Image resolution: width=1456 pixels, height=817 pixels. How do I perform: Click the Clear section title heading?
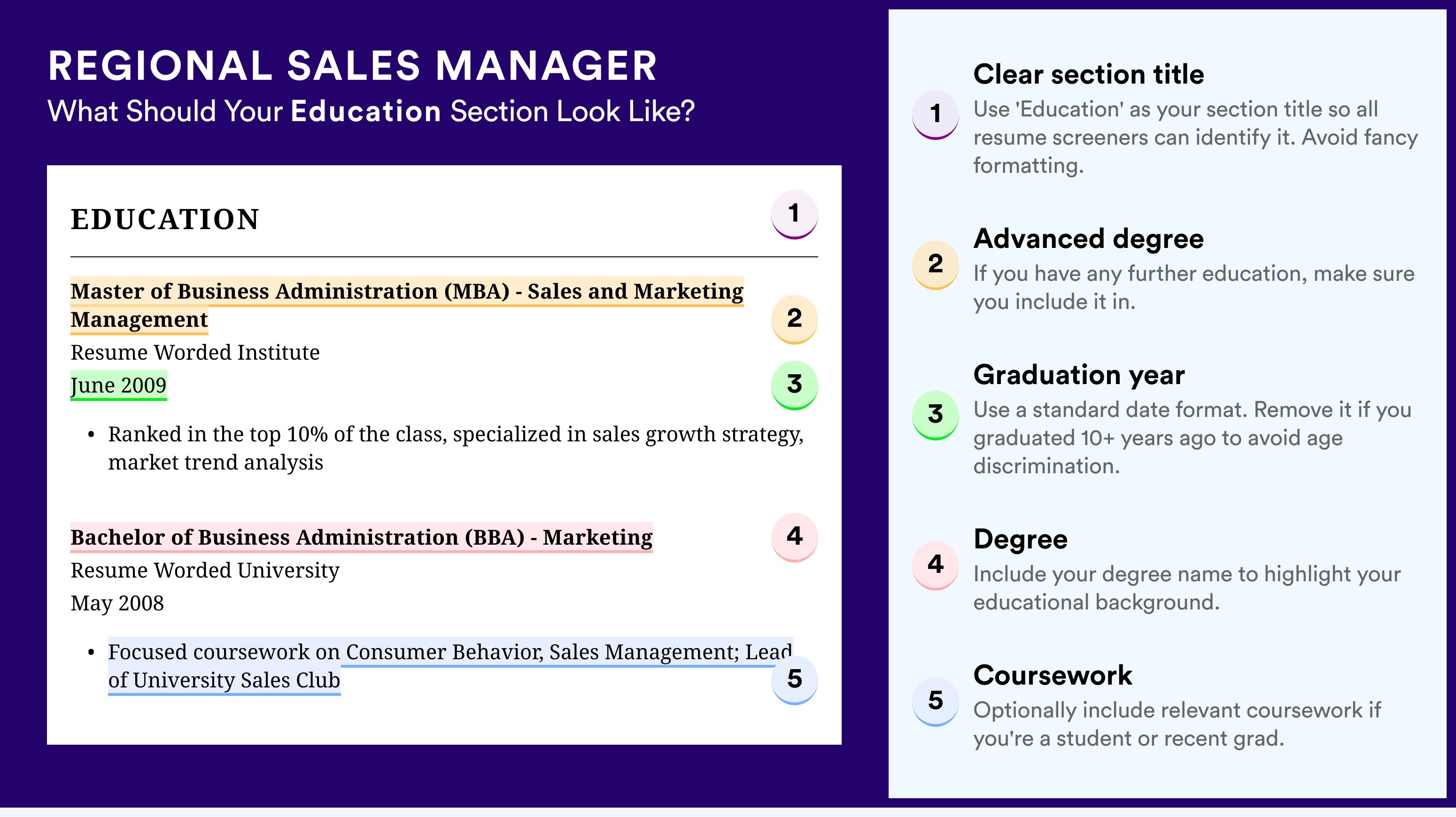[1089, 75]
